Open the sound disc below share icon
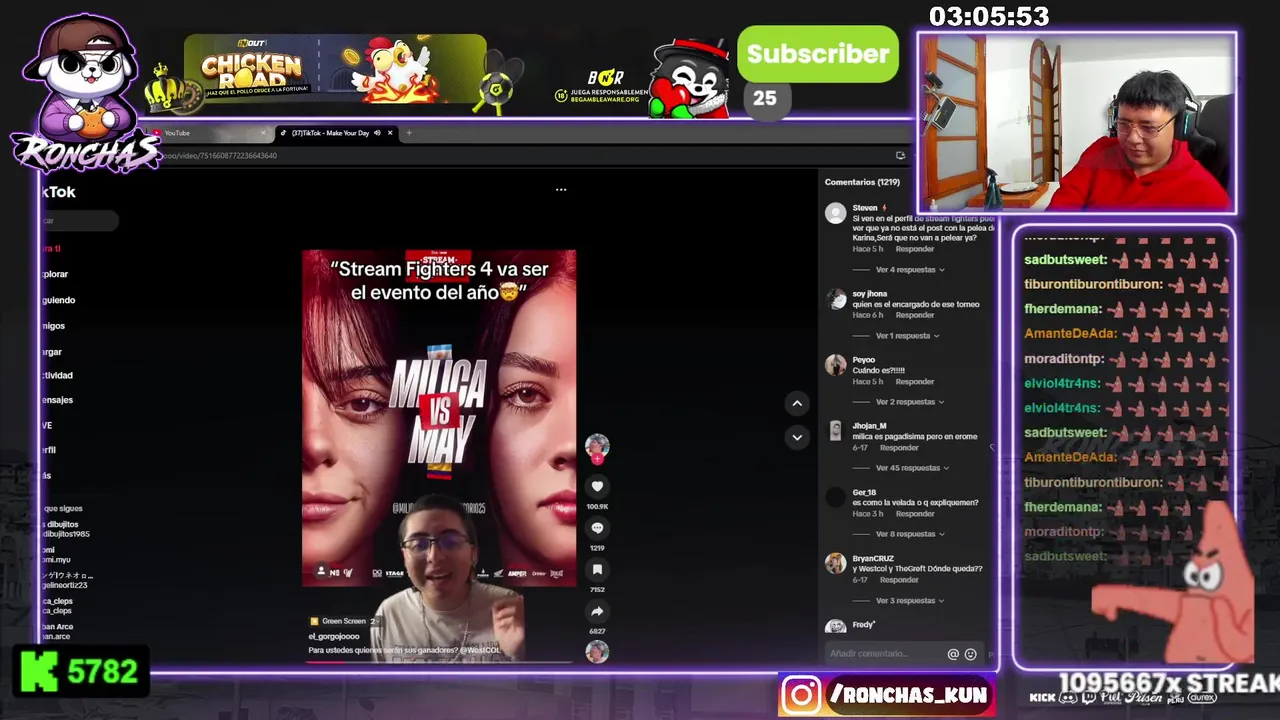 597,652
